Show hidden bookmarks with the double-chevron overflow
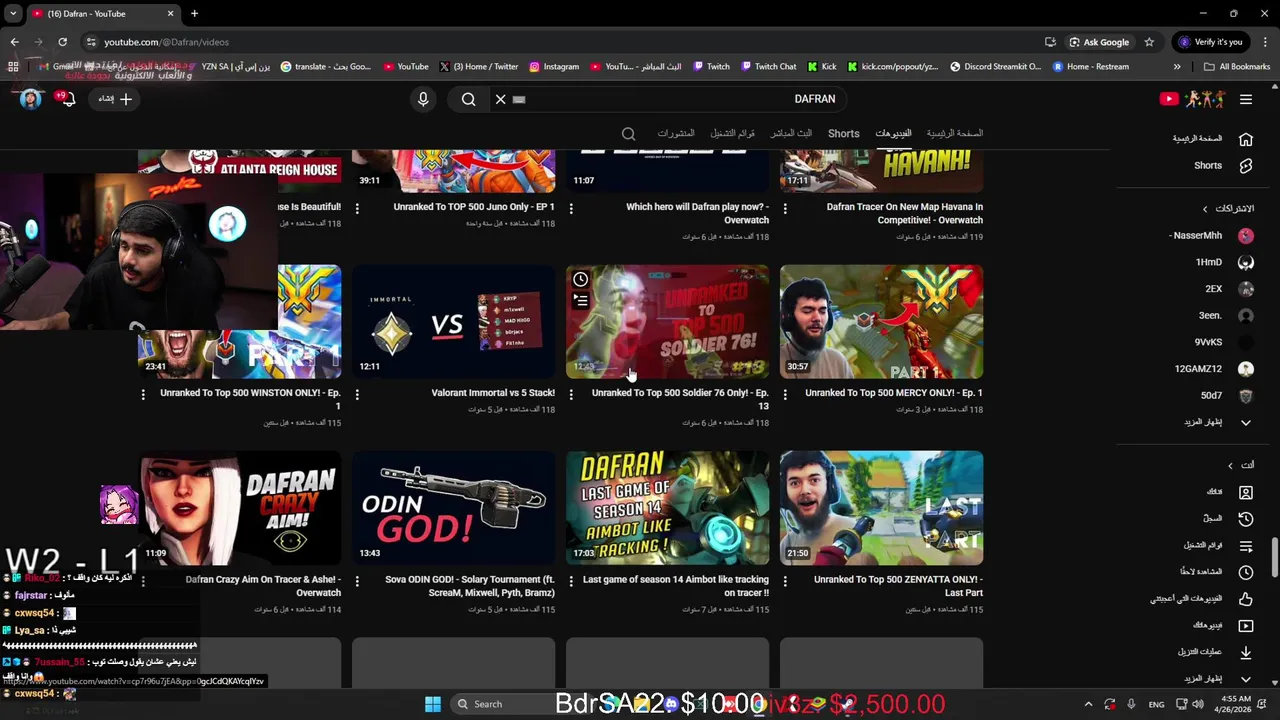Screen dimensions: 1280x720 click(1177, 67)
